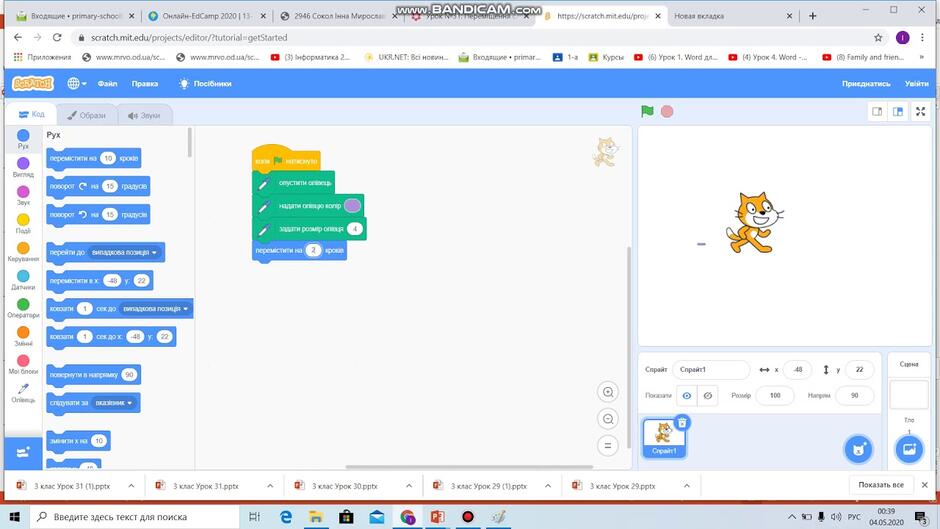This screenshot has height=529, width=940.
Task: Select the Датчики block category
Action: [x=23, y=280]
